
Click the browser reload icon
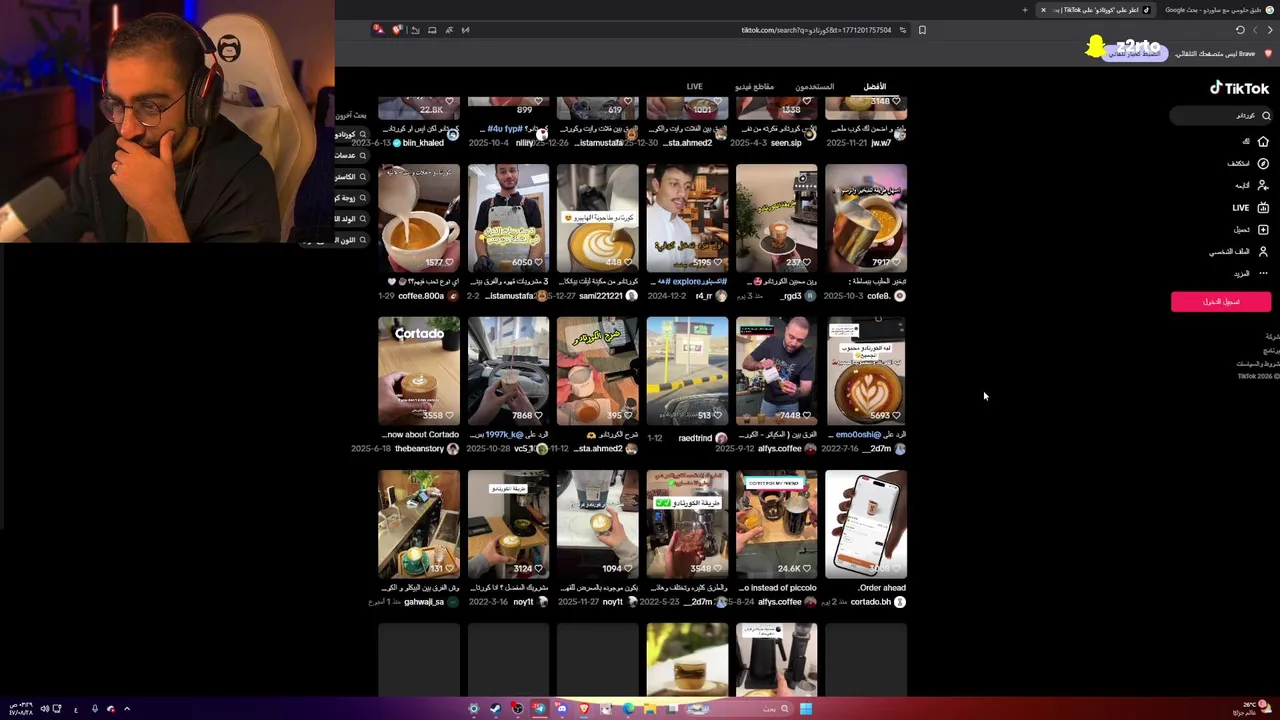(x=1240, y=30)
